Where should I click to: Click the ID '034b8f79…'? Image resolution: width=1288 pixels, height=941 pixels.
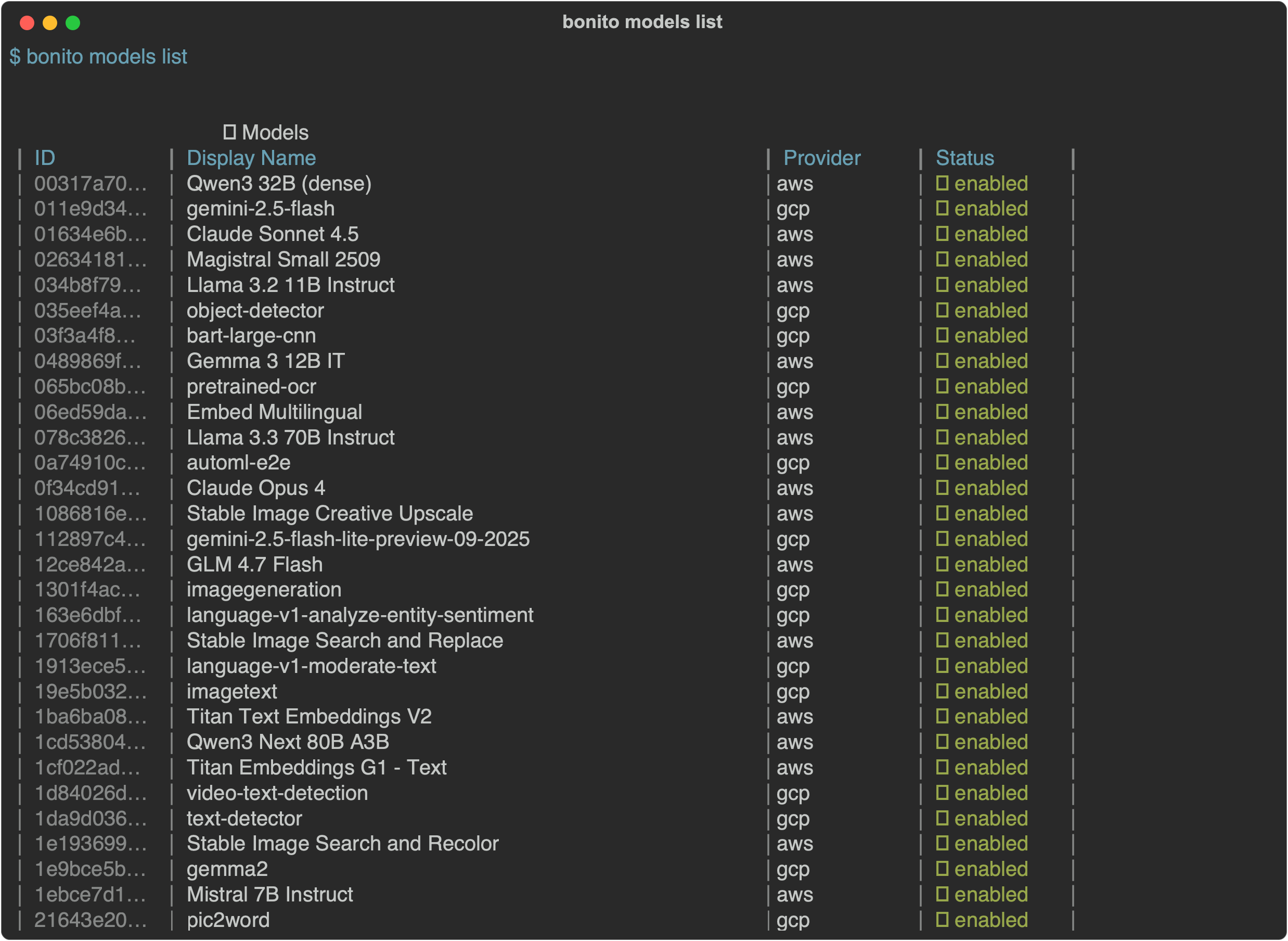point(87,285)
